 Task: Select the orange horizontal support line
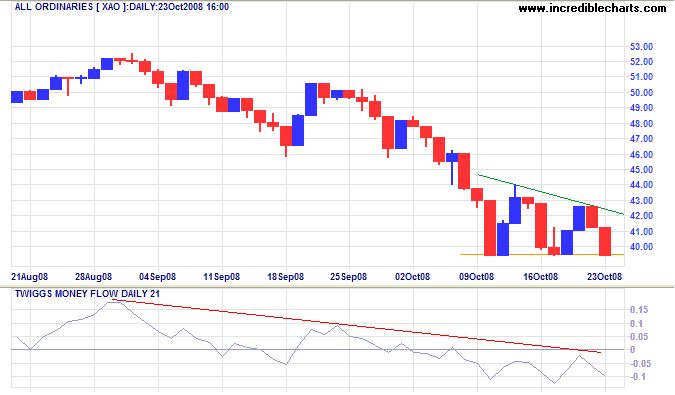(542, 255)
